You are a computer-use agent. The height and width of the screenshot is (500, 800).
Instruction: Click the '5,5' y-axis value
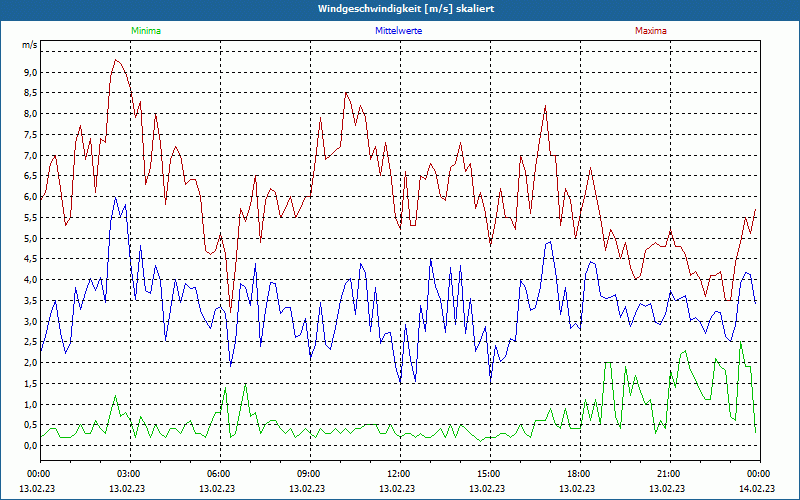point(31,217)
